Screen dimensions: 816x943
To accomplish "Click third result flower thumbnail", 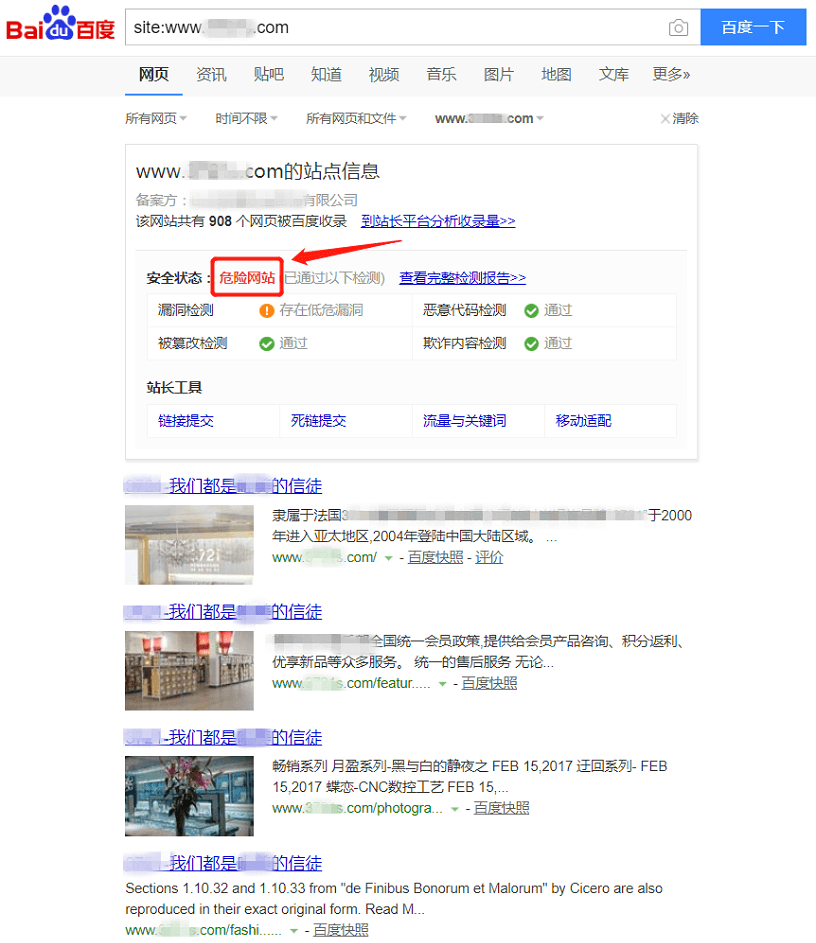I will tap(189, 796).
